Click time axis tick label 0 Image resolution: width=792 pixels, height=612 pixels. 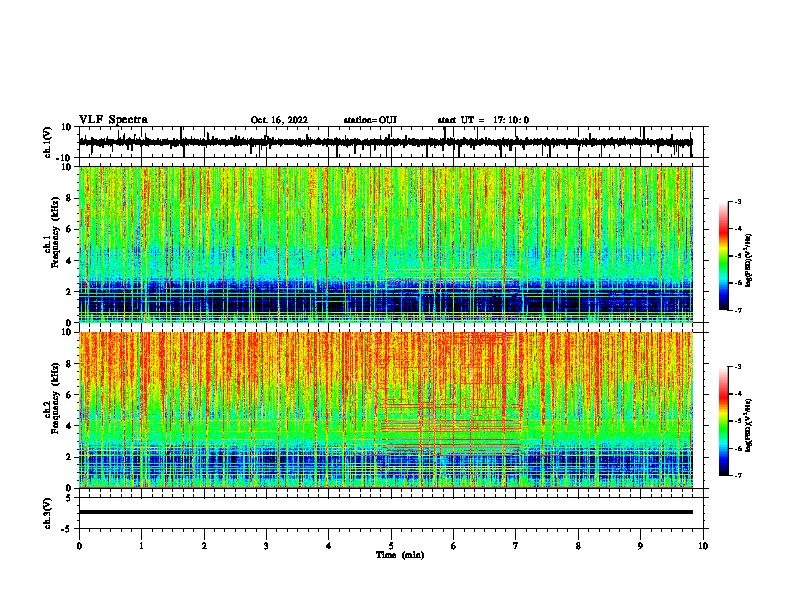pos(79,546)
